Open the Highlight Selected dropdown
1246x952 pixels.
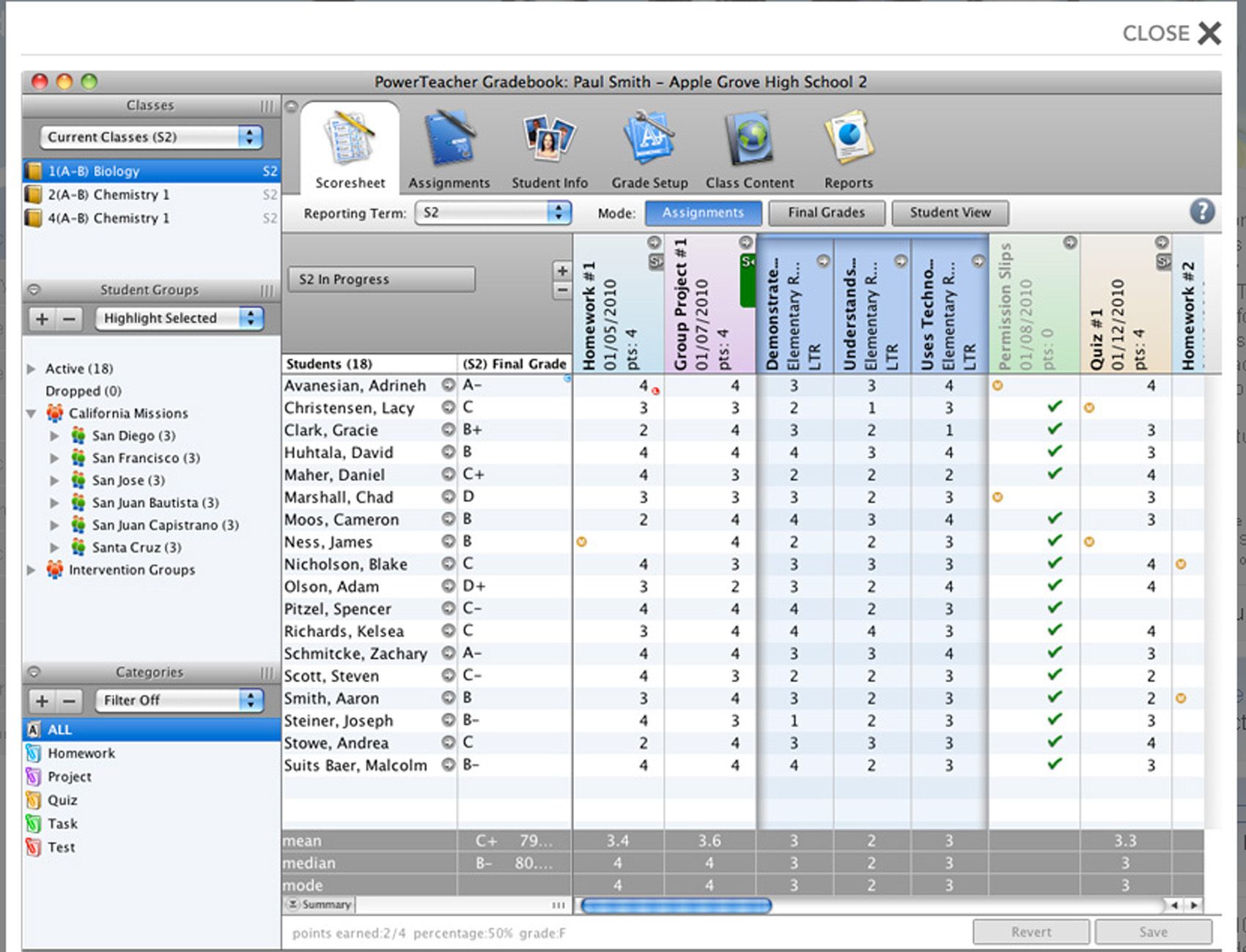[x=180, y=318]
